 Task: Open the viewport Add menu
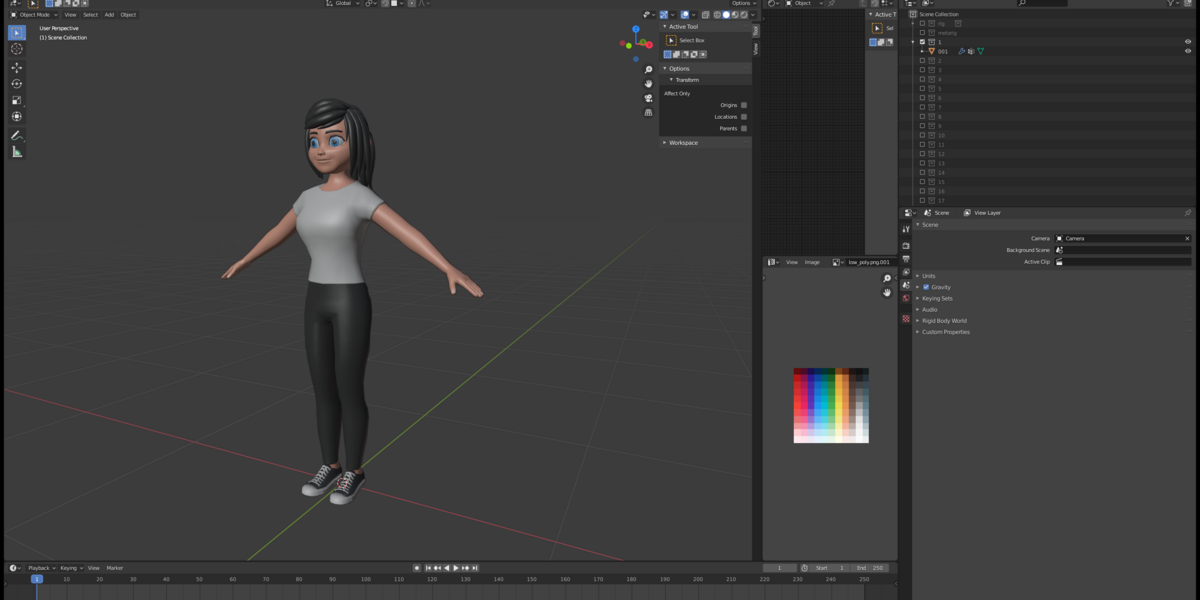click(x=109, y=15)
